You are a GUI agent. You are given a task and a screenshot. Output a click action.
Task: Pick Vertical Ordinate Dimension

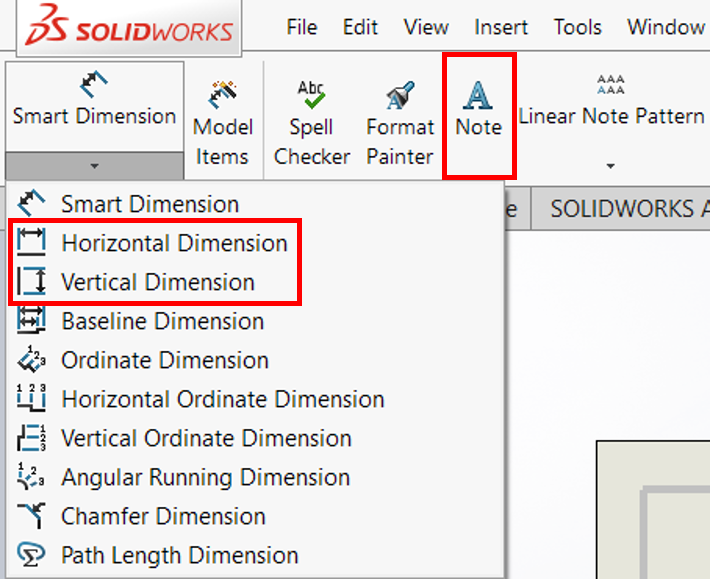(x=255, y=438)
